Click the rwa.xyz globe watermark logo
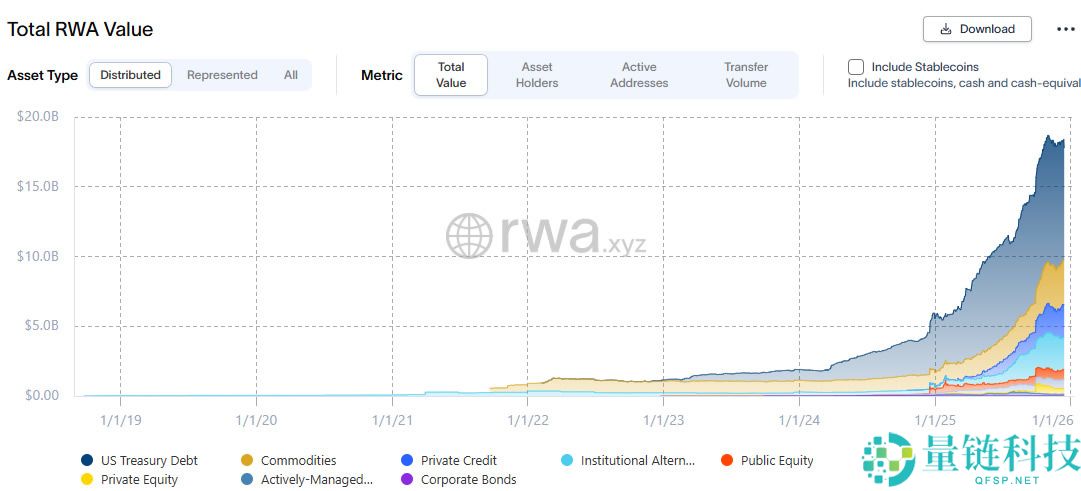 [x=469, y=236]
